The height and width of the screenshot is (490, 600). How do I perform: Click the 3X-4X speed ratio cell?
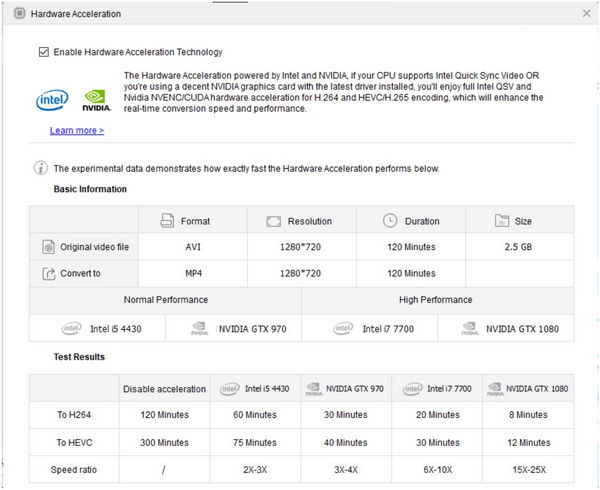pyautogui.click(x=346, y=470)
